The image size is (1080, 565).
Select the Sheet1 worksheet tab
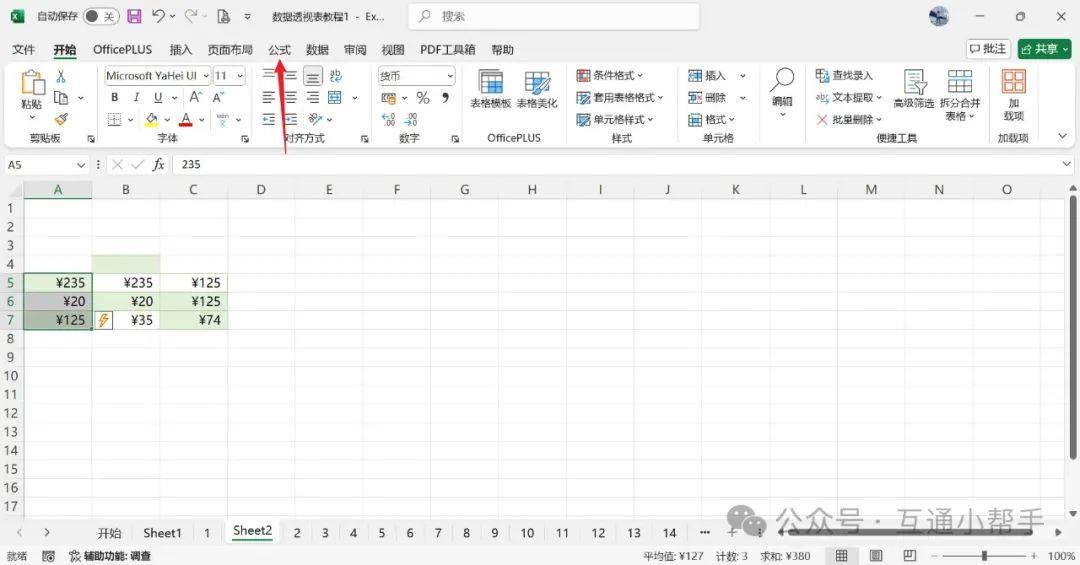[162, 533]
